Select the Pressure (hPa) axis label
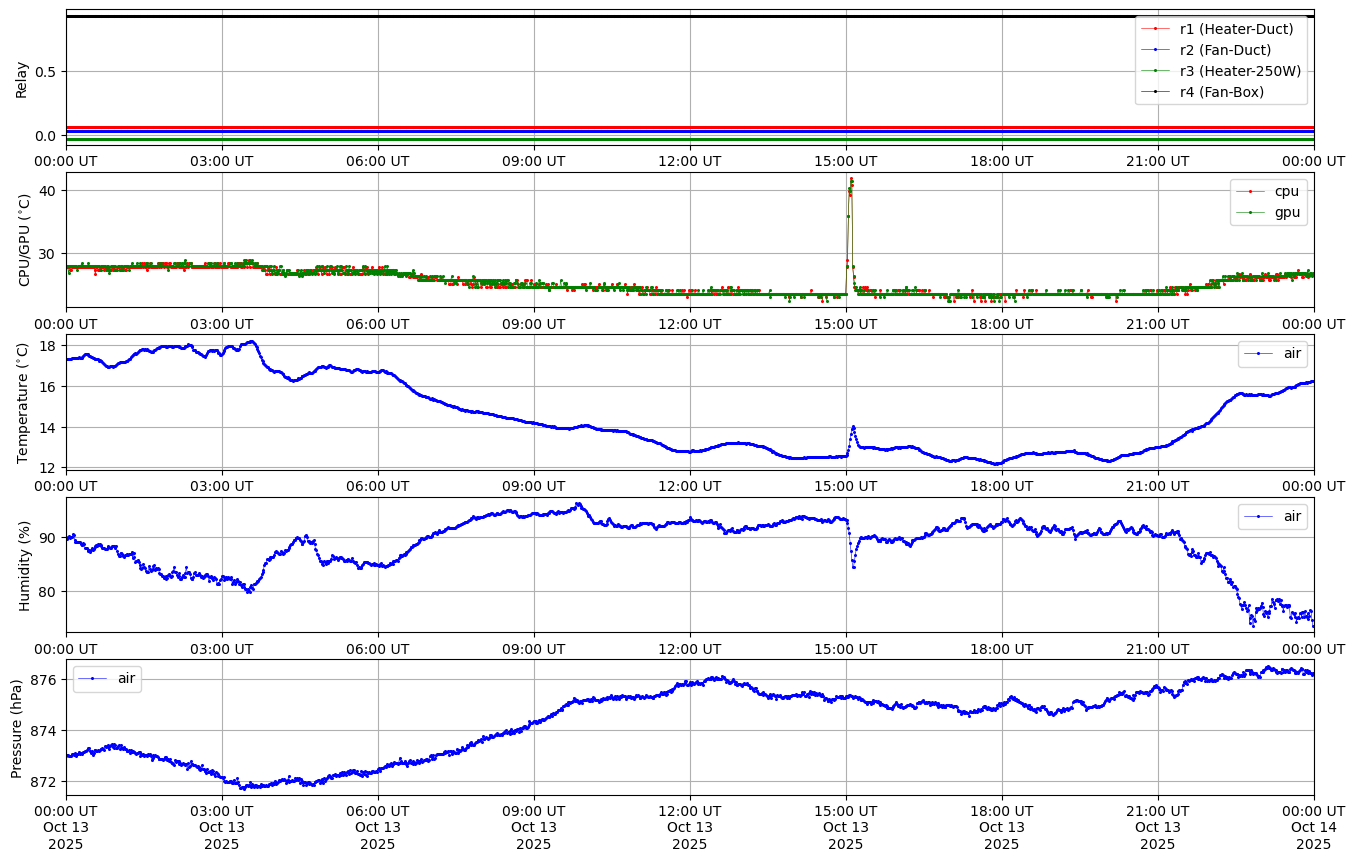The width and height of the screenshot is (1355, 861). (x=17, y=727)
